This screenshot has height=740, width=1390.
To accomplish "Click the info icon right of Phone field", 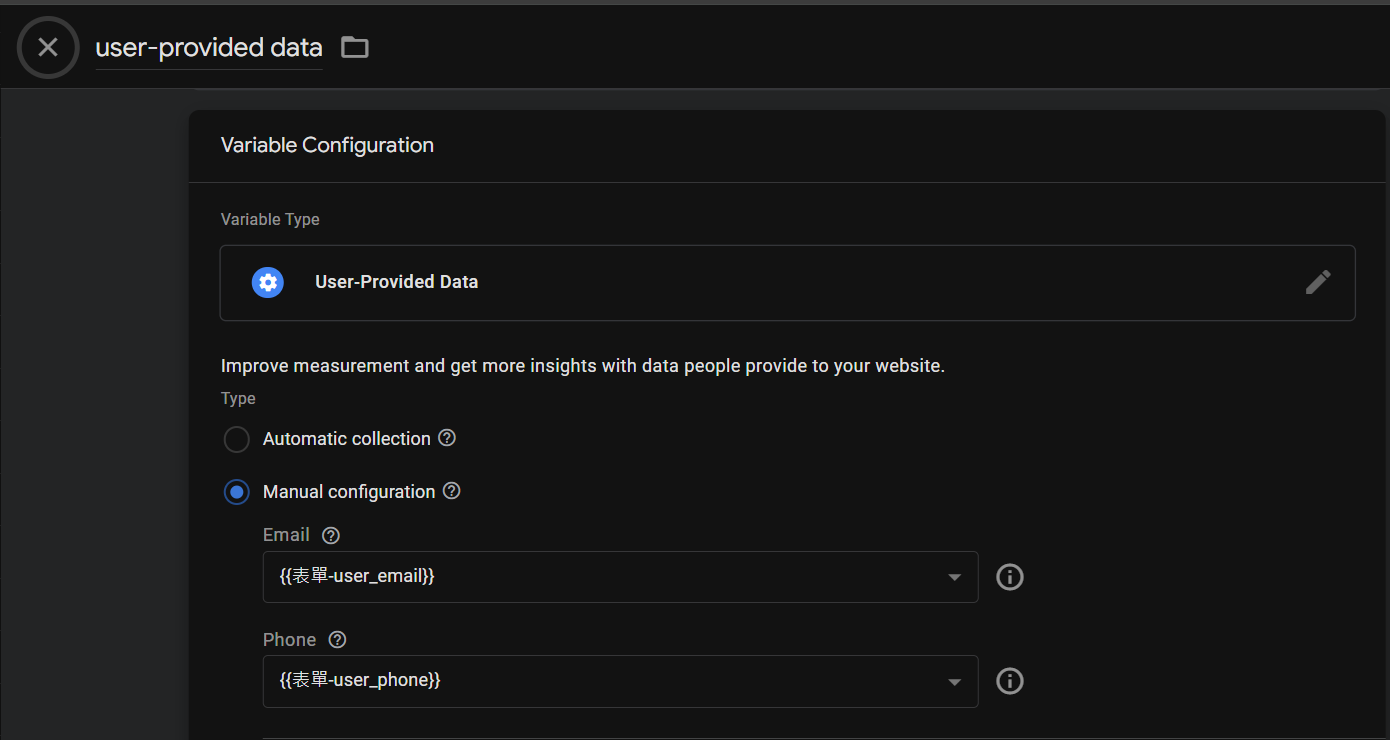I will click(x=1010, y=681).
